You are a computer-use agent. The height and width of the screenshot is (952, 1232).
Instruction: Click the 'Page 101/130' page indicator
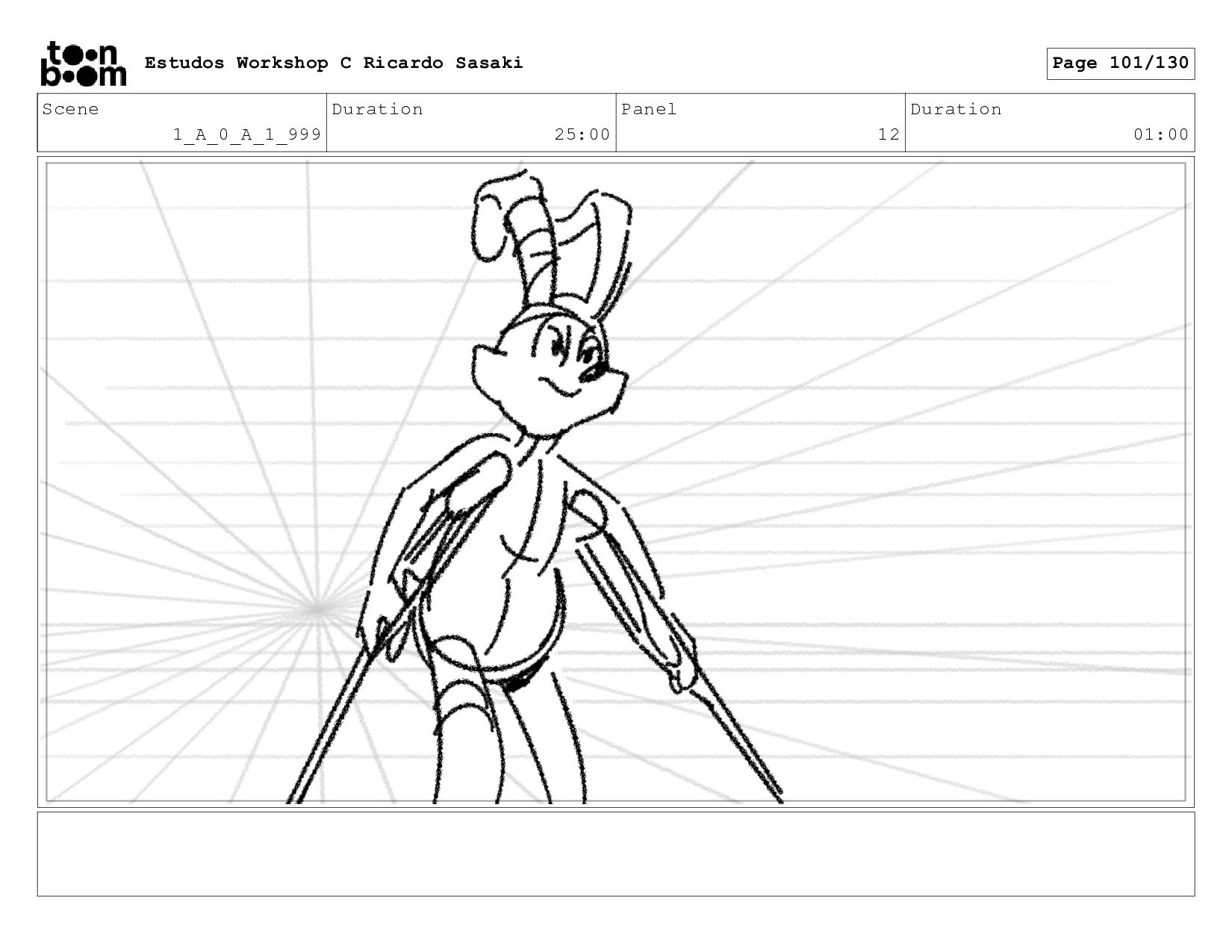1120,63
